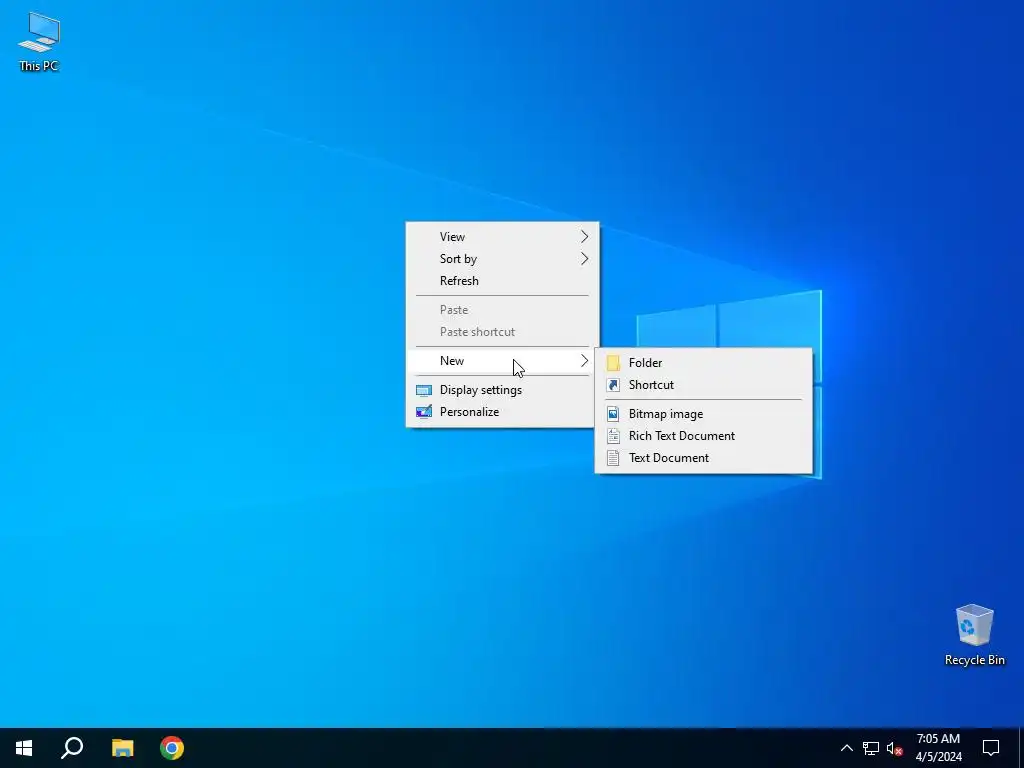Viewport: 1024px width, 768px height.
Task: Launch Google Chrome from taskbar
Action: point(172,748)
